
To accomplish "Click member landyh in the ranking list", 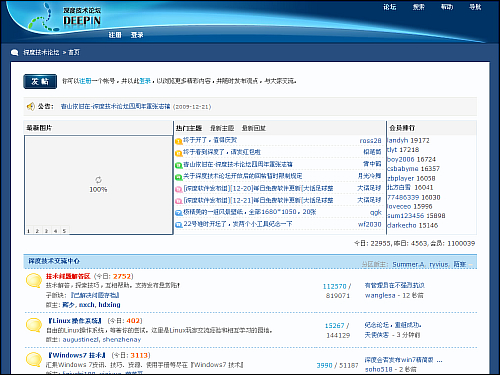I will (398, 140).
